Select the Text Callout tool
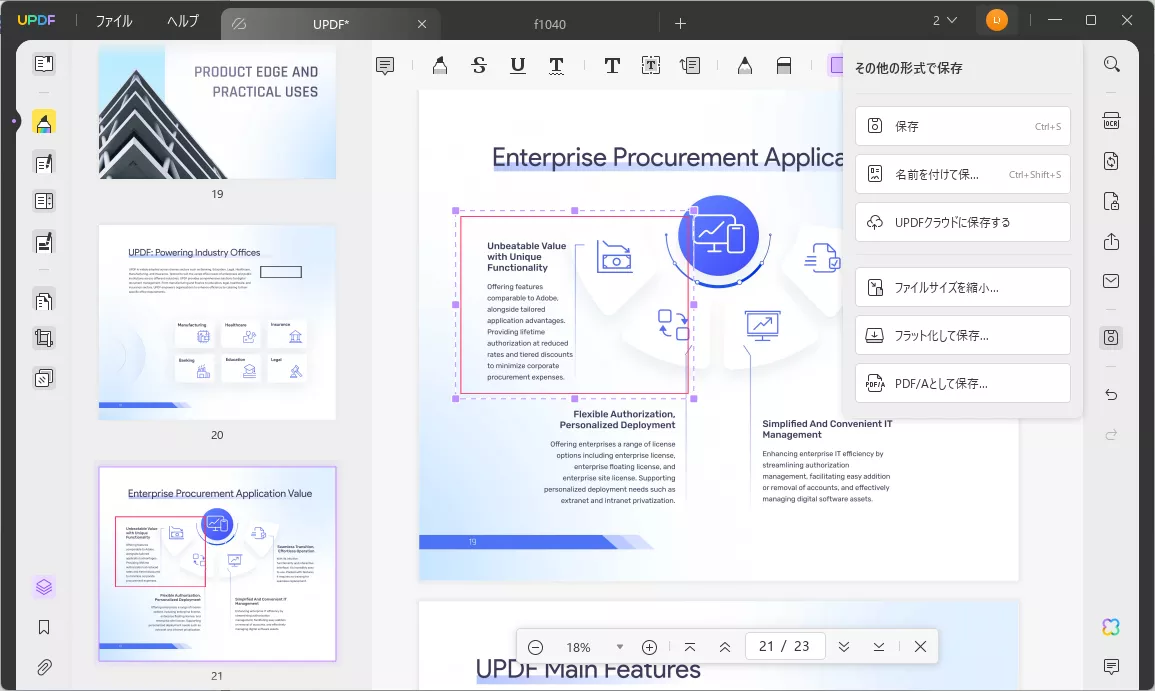This screenshot has width=1155, height=691. coord(690,66)
